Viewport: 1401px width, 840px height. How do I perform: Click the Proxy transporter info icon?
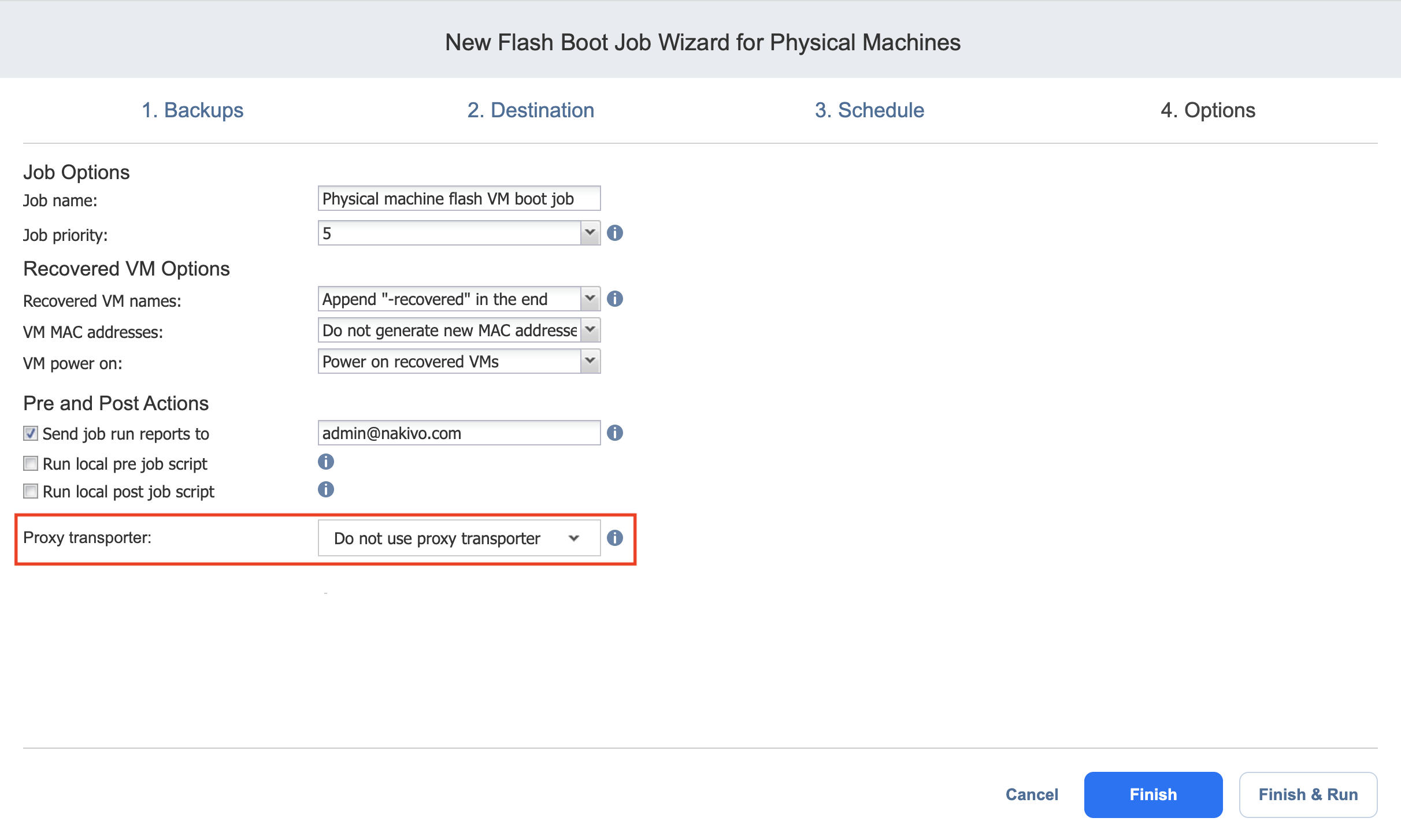[x=615, y=538]
